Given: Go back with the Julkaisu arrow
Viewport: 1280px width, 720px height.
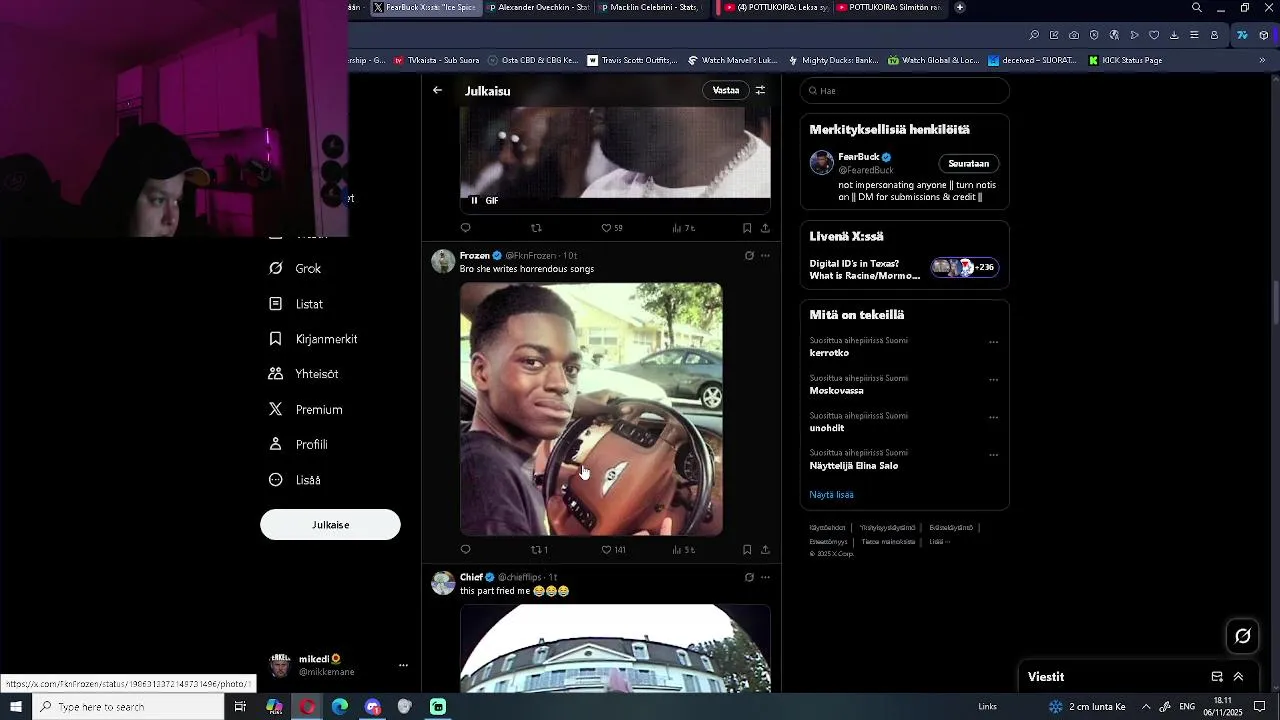Looking at the screenshot, I should point(437,90).
